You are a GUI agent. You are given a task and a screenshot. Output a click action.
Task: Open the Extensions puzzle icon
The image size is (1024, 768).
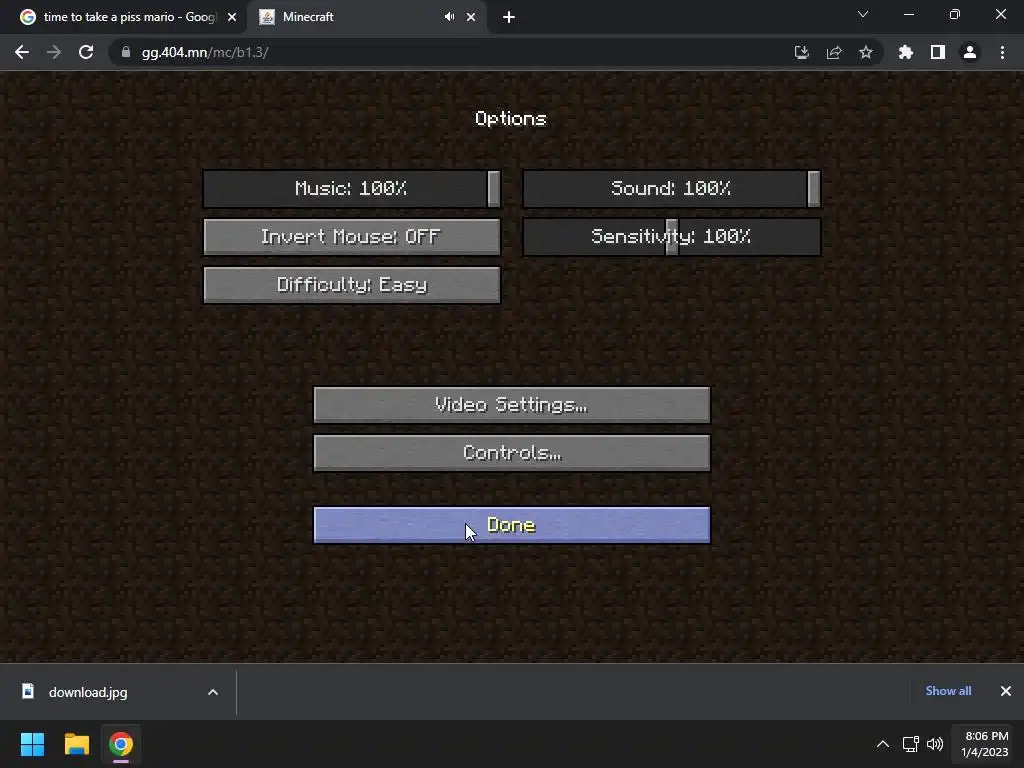tap(905, 52)
